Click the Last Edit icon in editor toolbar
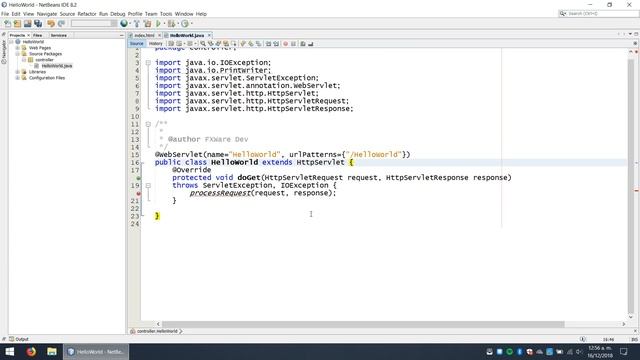The width and height of the screenshot is (640, 360). click(x=171, y=44)
